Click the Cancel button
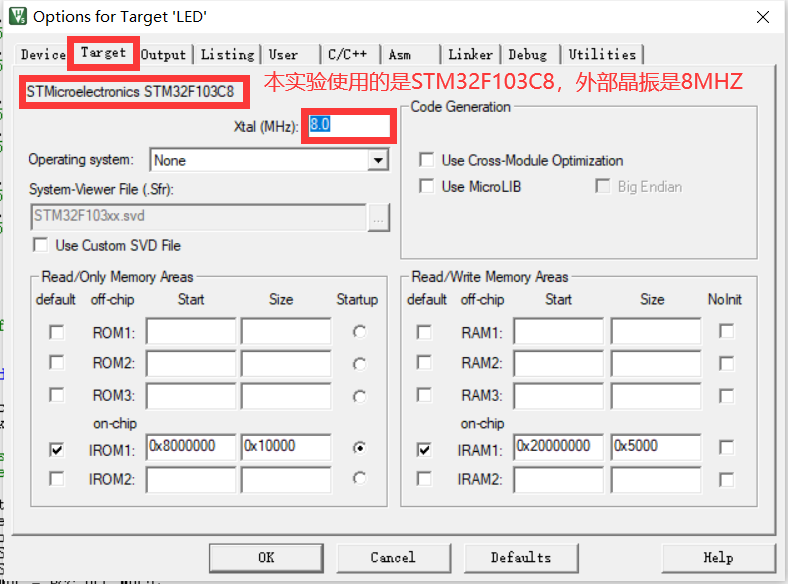 393,557
